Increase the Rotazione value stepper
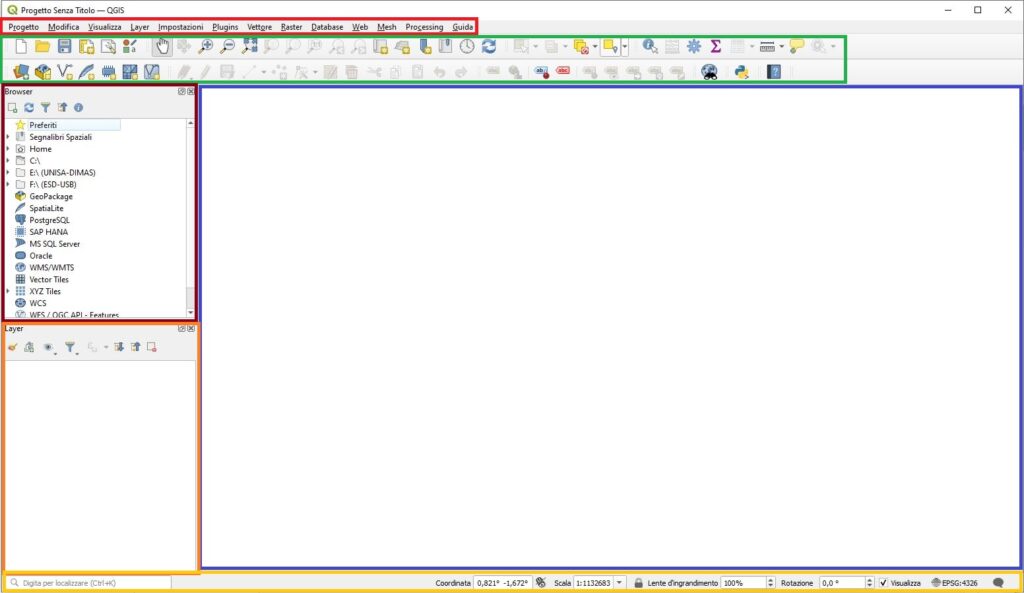The width and height of the screenshot is (1024, 593). (869, 580)
